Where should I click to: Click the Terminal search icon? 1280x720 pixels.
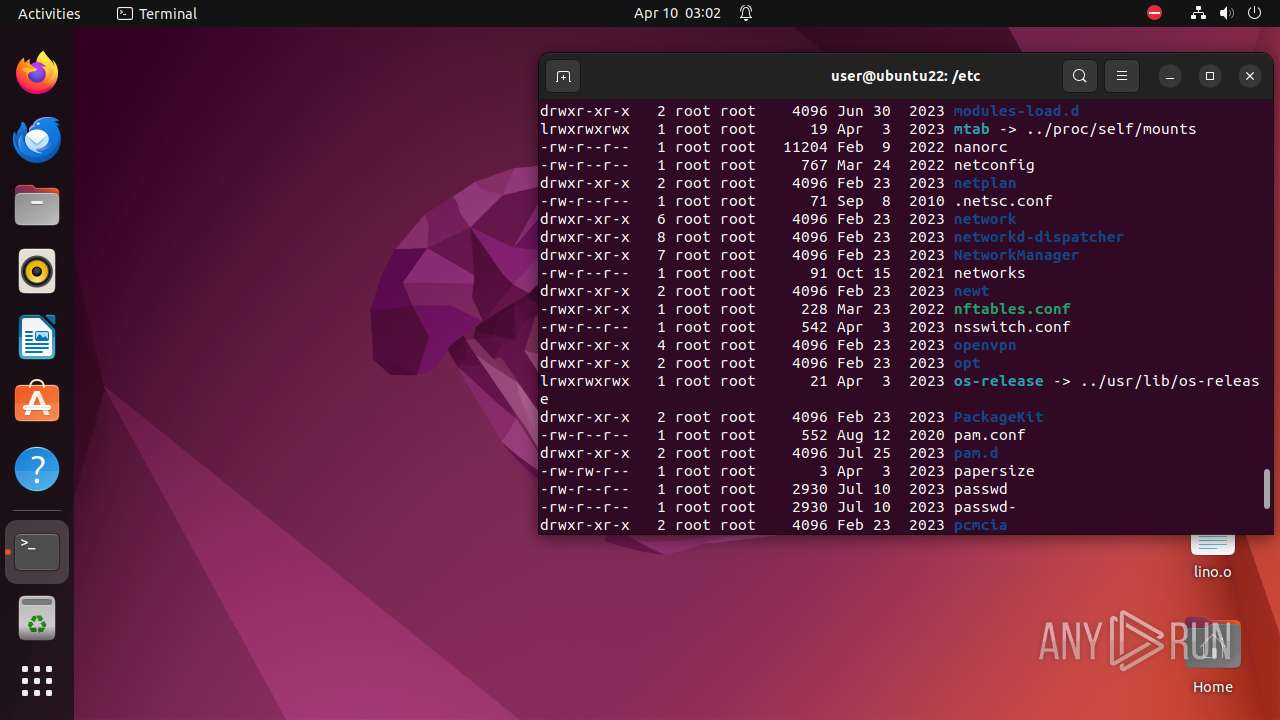[1080, 76]
